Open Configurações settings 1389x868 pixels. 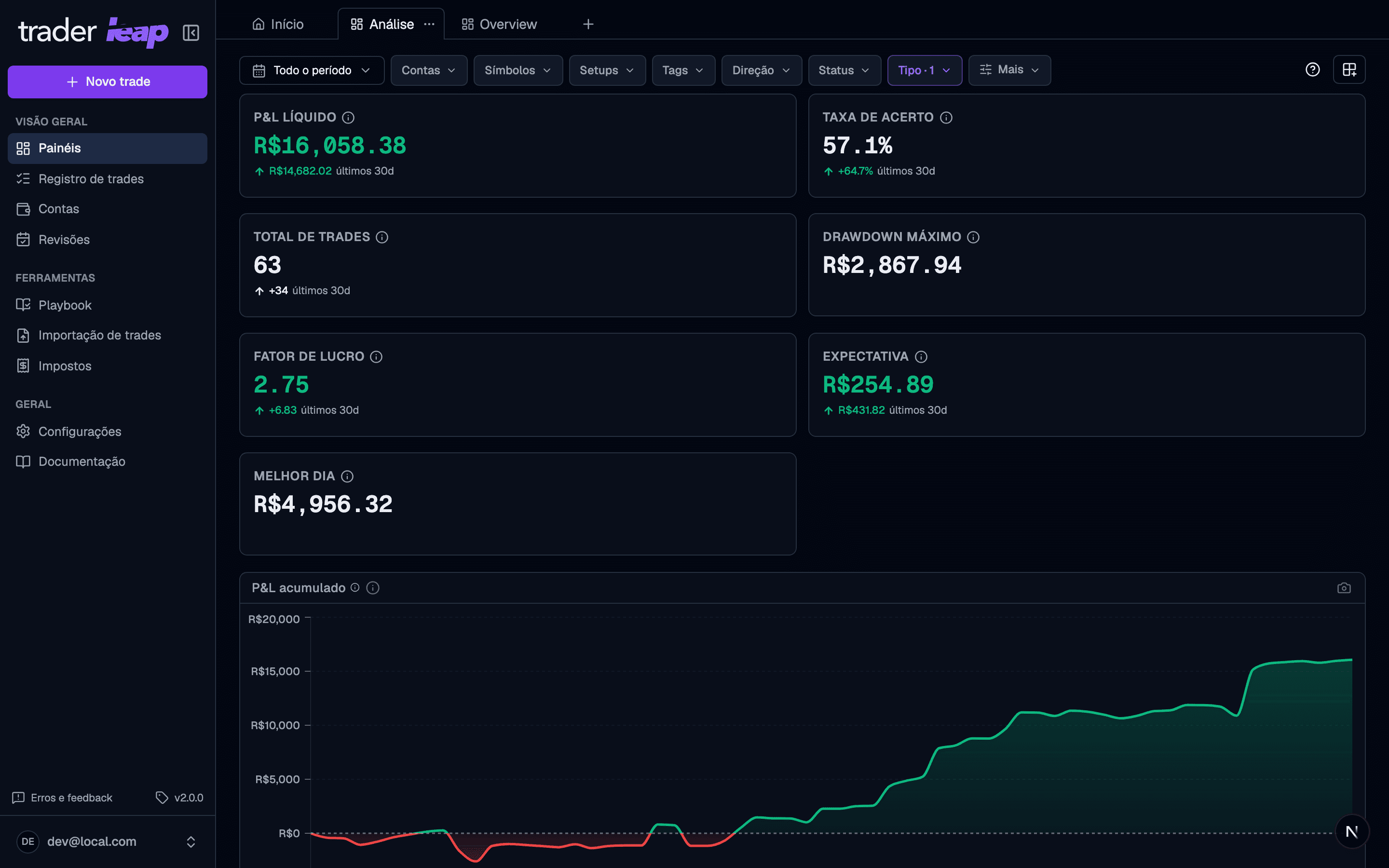click(108, 431)
